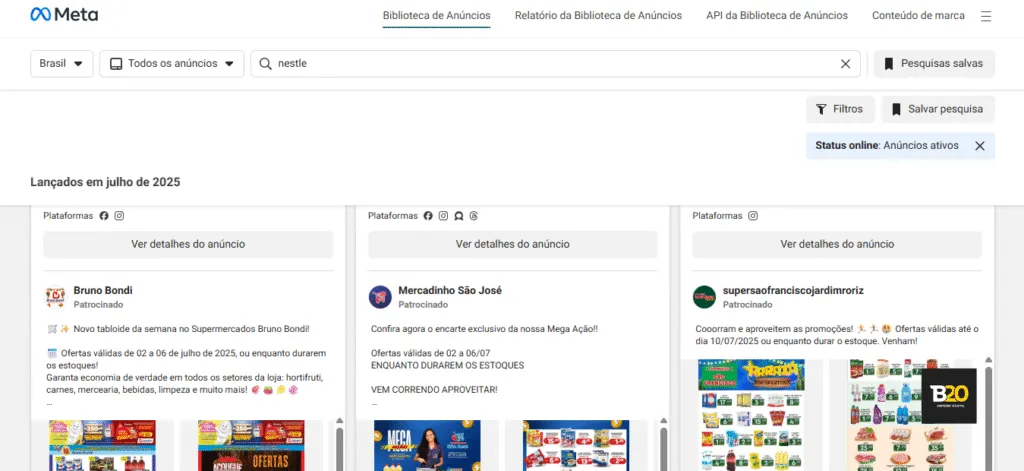
Task: Click Instagram icon in supersaofranciscojardimroriz card
Action: point(752,216)
